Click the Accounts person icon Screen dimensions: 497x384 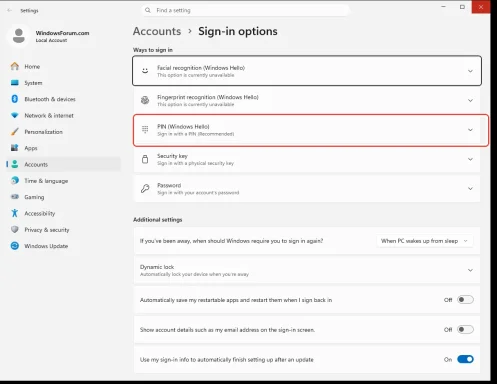(15, 164)
